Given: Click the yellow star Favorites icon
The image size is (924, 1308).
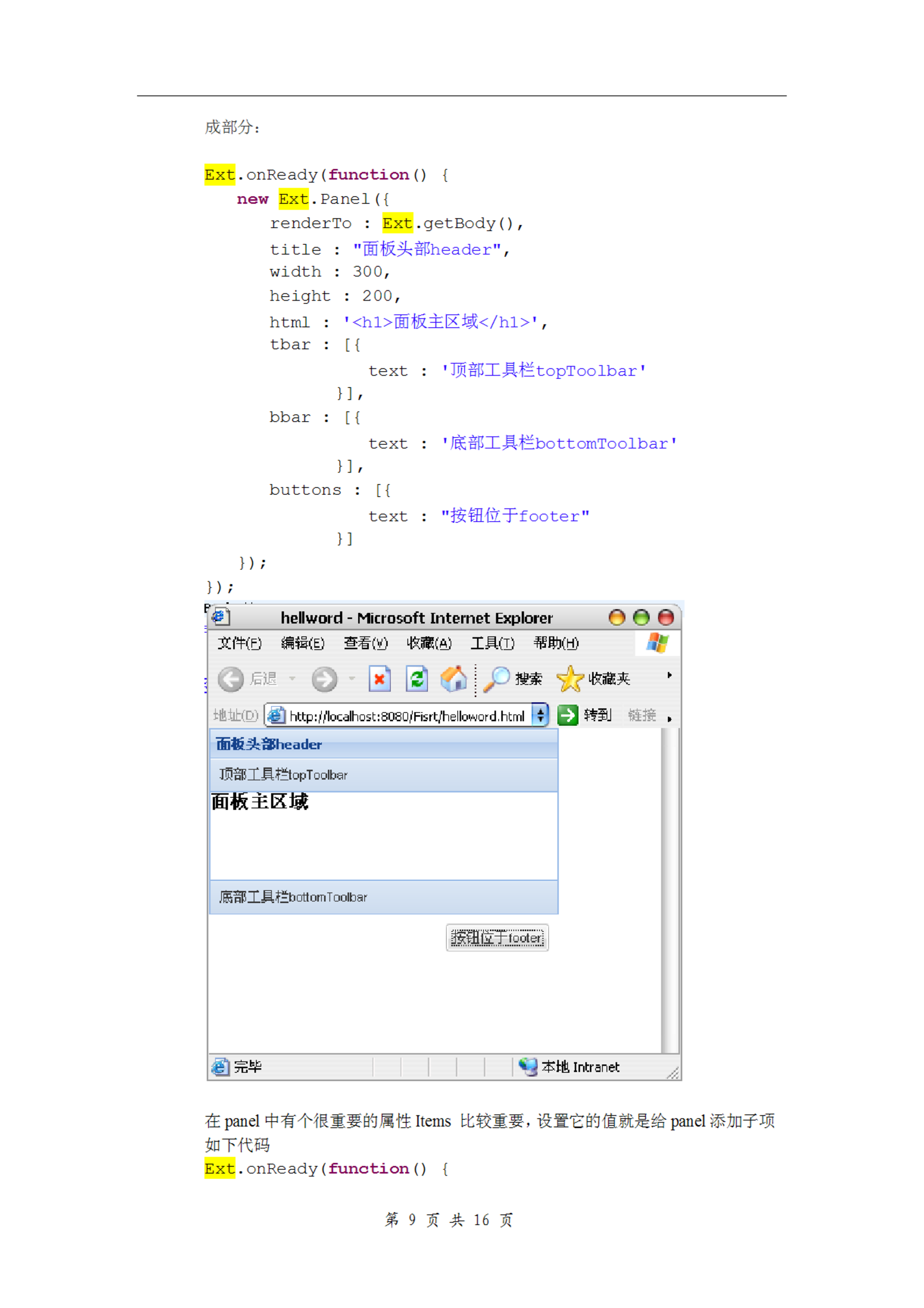Looking at the screenshot, I should (570, 679).
